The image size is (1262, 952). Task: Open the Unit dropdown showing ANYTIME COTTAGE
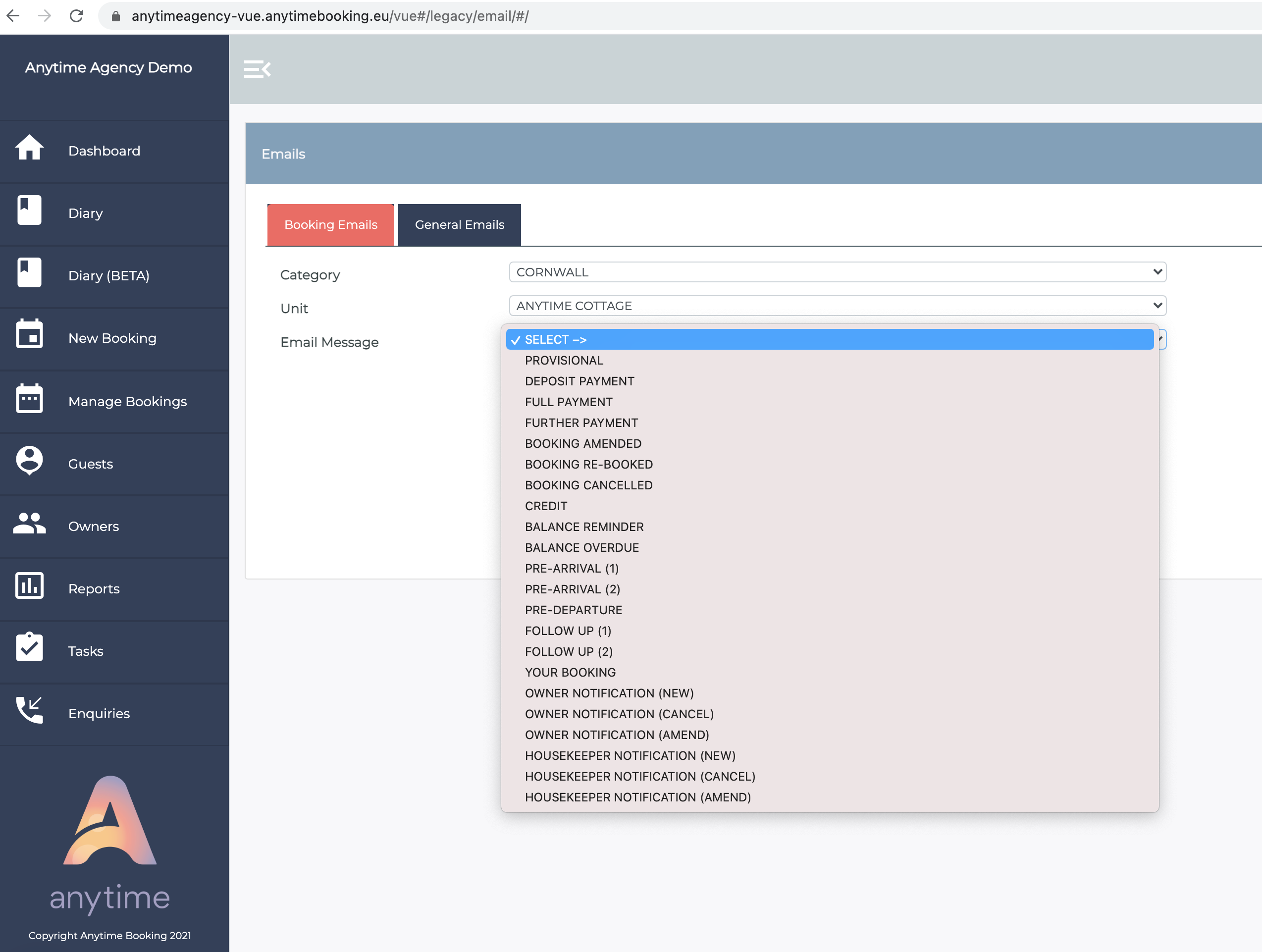[838, 306]
